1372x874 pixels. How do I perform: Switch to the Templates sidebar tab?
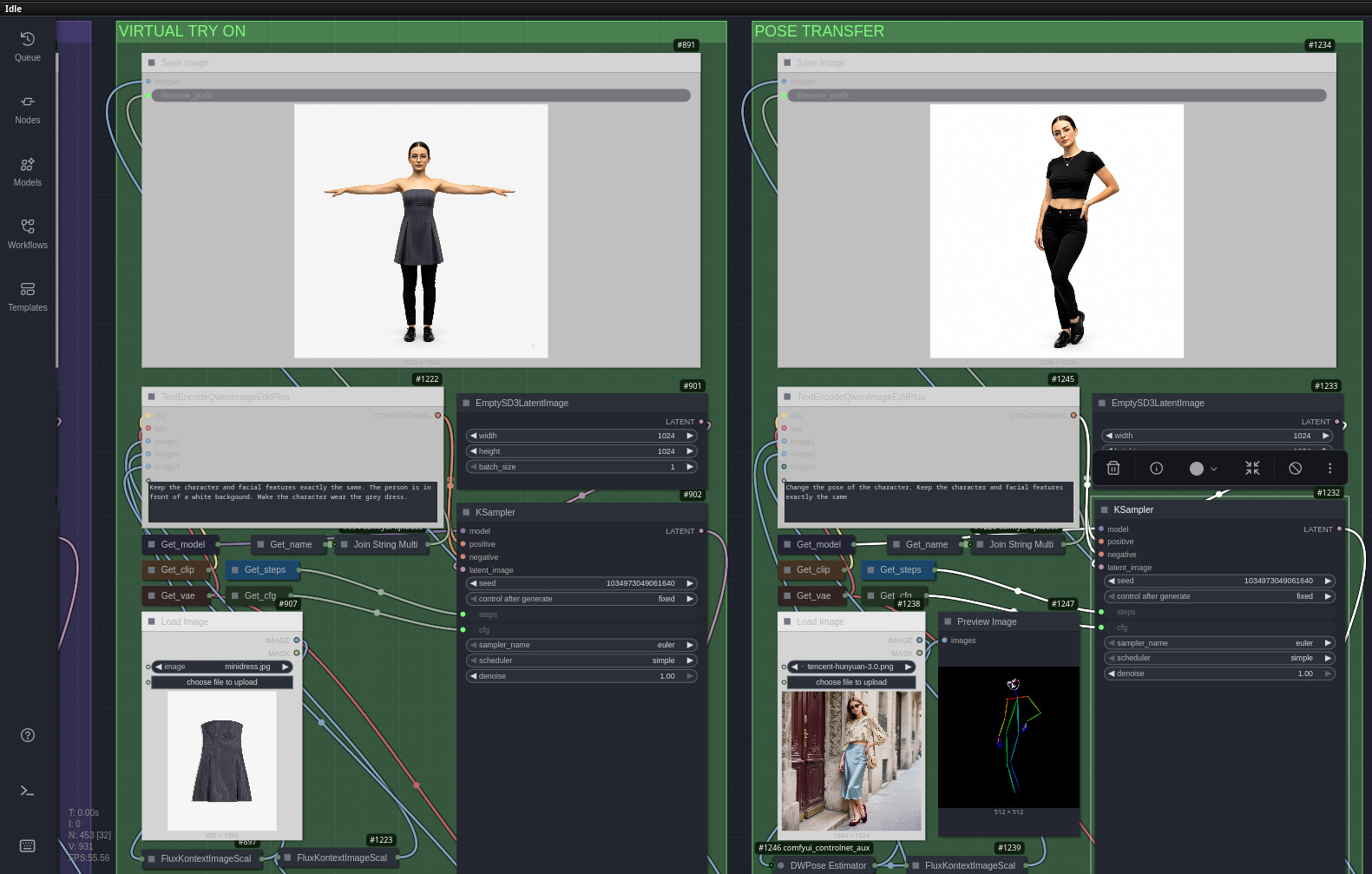[x=27, y=296]
